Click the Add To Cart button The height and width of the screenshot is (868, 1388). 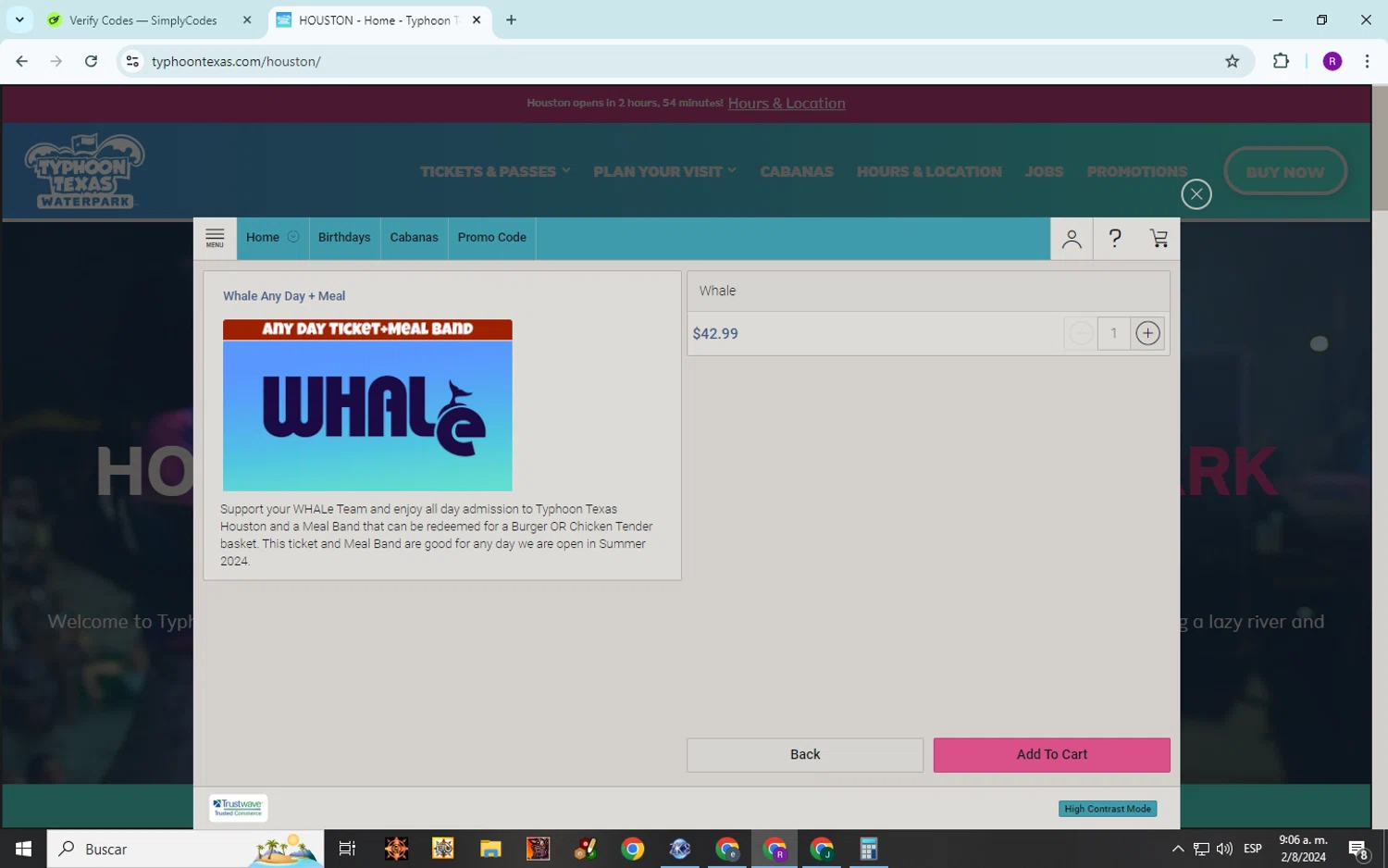(1052, 755)
